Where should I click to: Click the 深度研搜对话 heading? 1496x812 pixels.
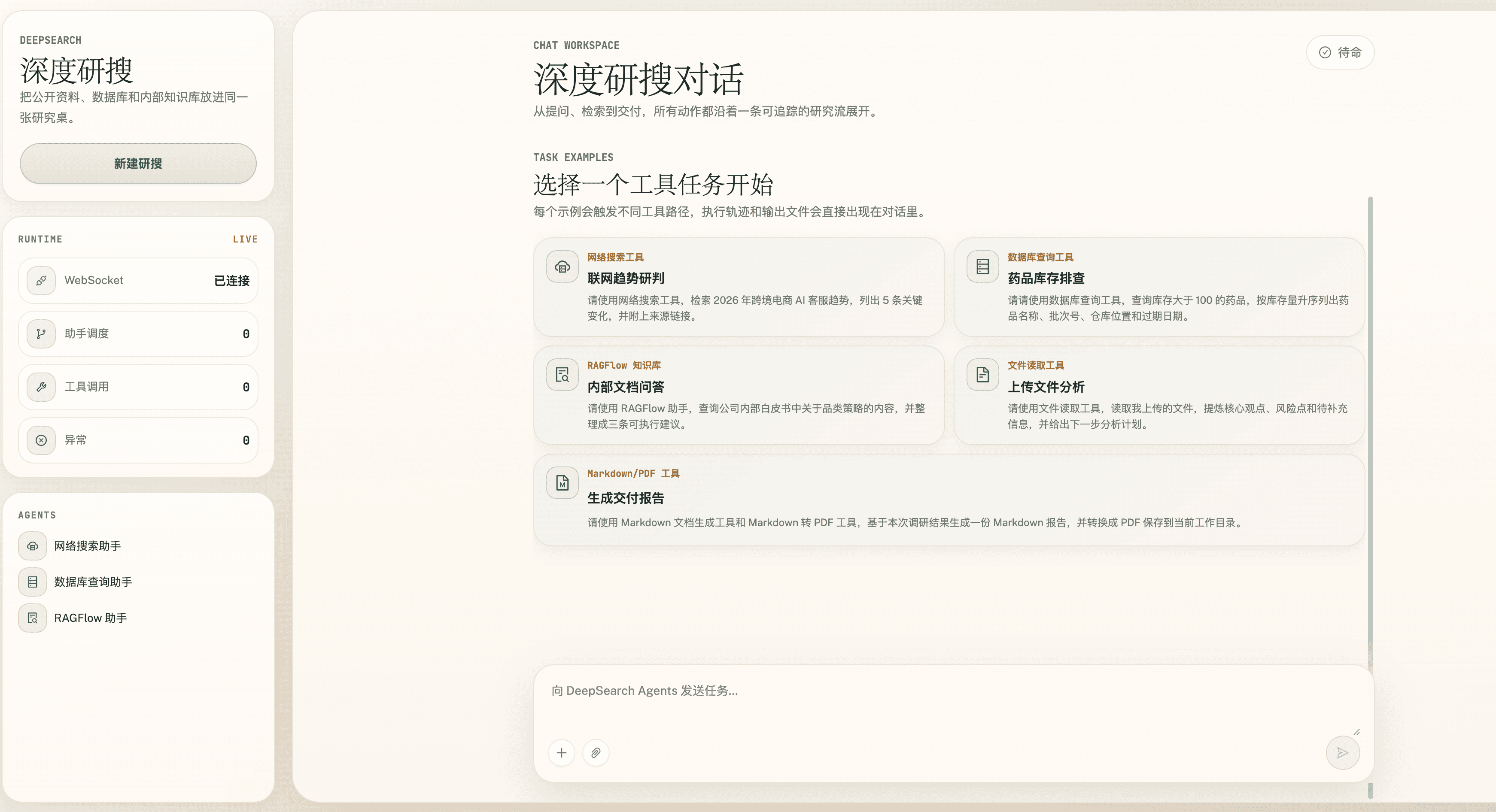pos(638,79)
